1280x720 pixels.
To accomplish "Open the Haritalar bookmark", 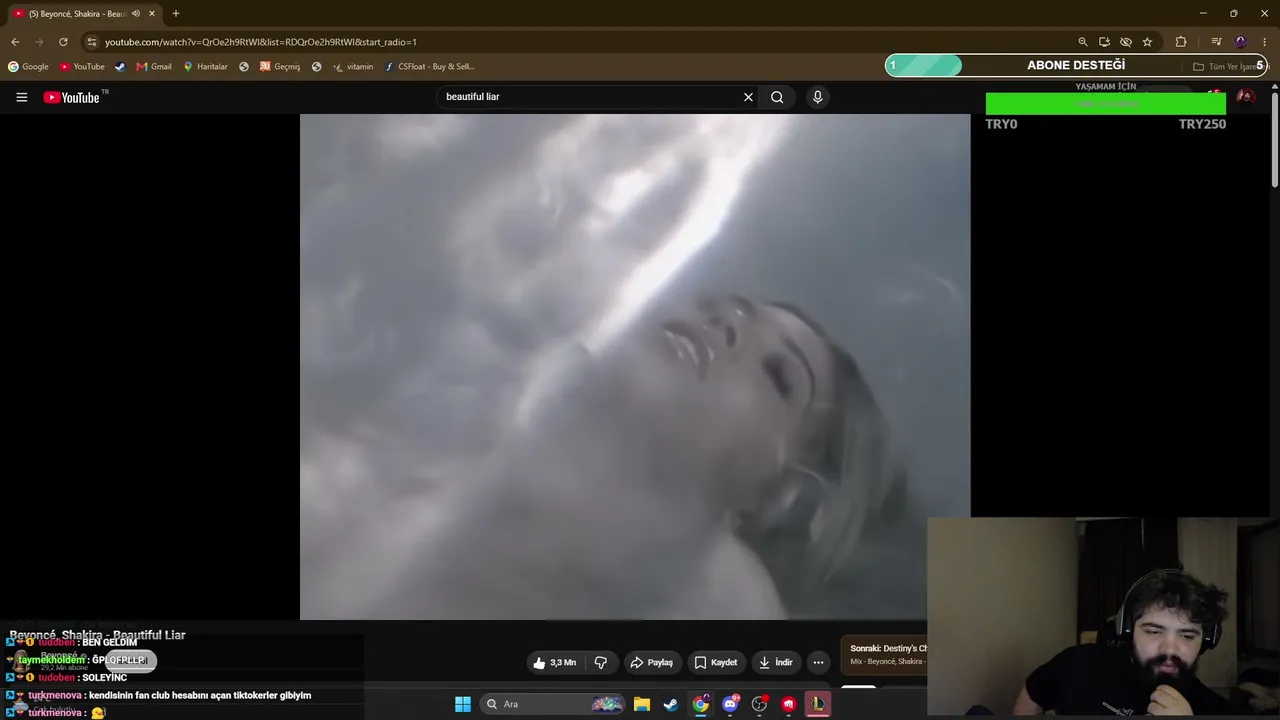I will point(205,67).
